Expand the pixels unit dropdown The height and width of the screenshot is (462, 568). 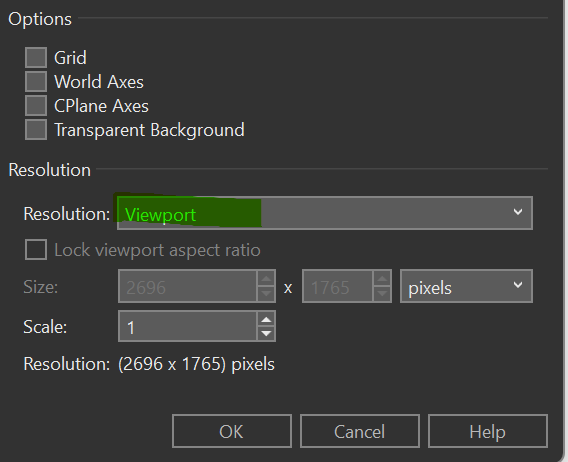click(466, 286)
